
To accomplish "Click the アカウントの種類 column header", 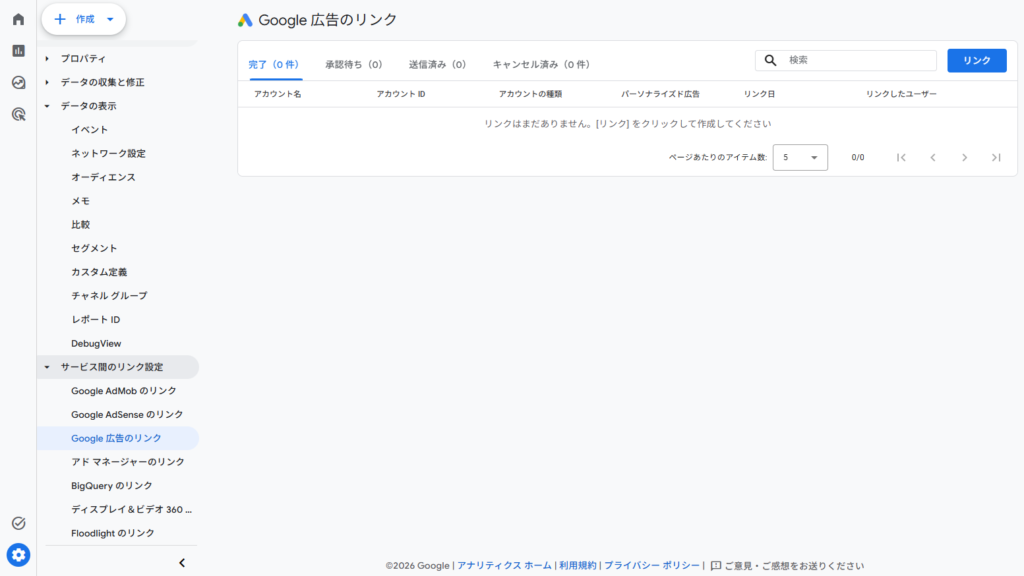I will click(x=530, y=94).
